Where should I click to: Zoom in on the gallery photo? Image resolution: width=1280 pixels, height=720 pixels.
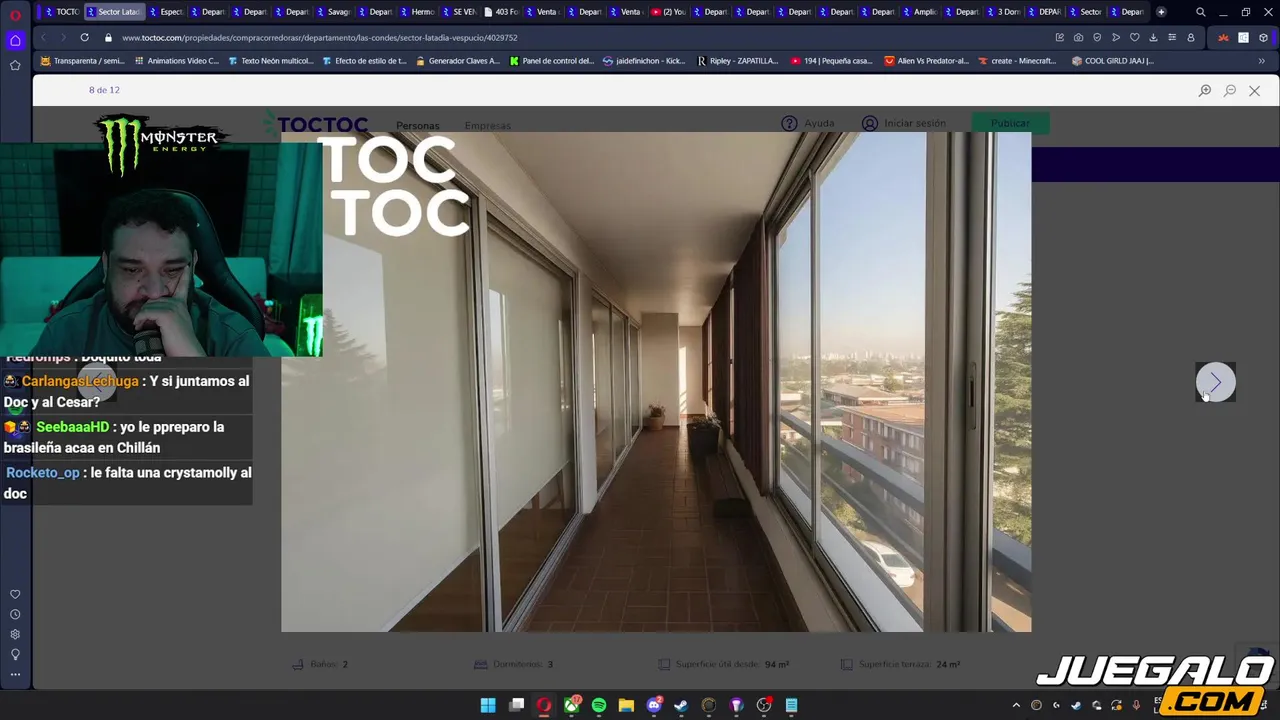[x=1205, y=90]
